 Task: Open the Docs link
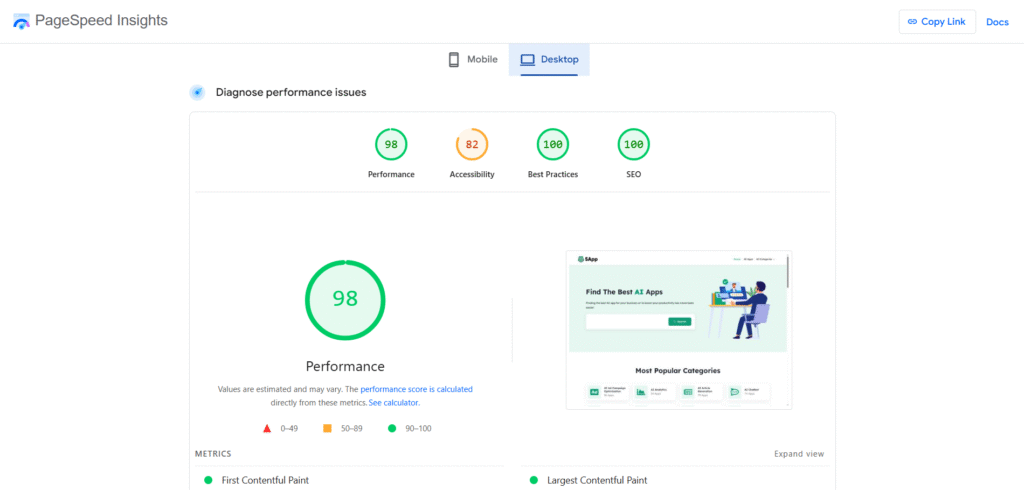pos(997,22)
